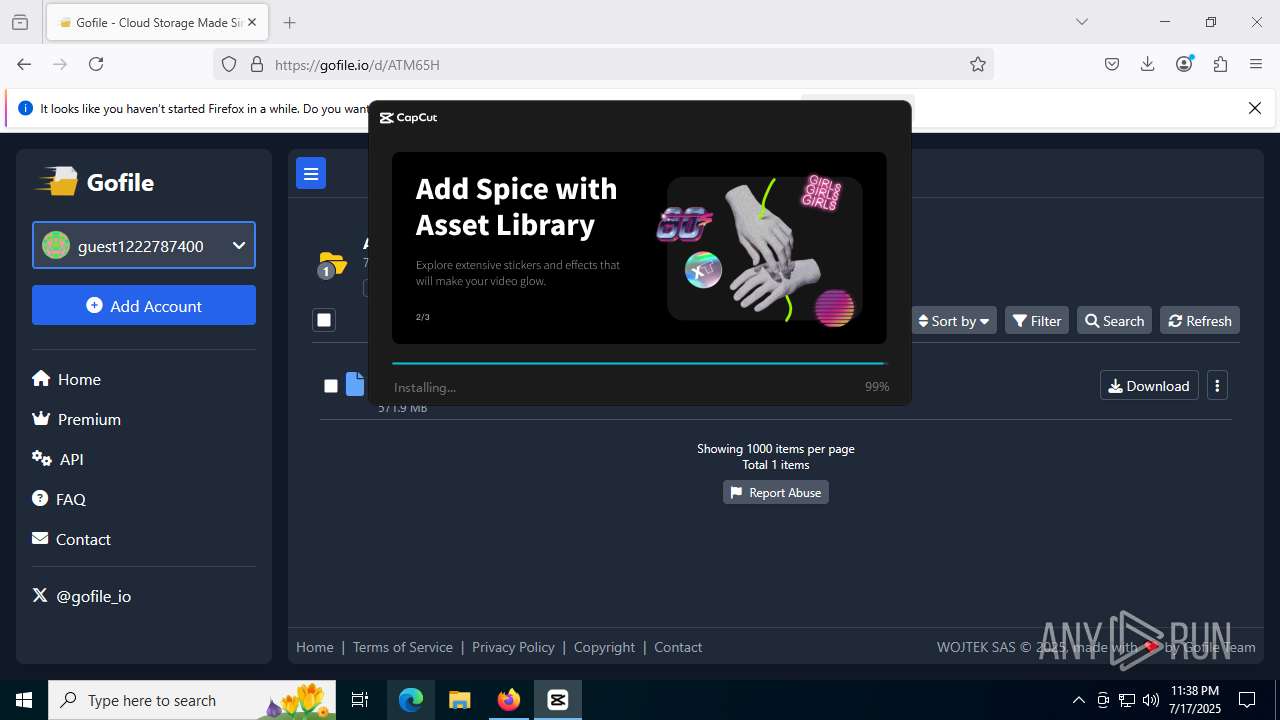
Task: Go to Home in the Gofile sidebar
Action: 66,379
